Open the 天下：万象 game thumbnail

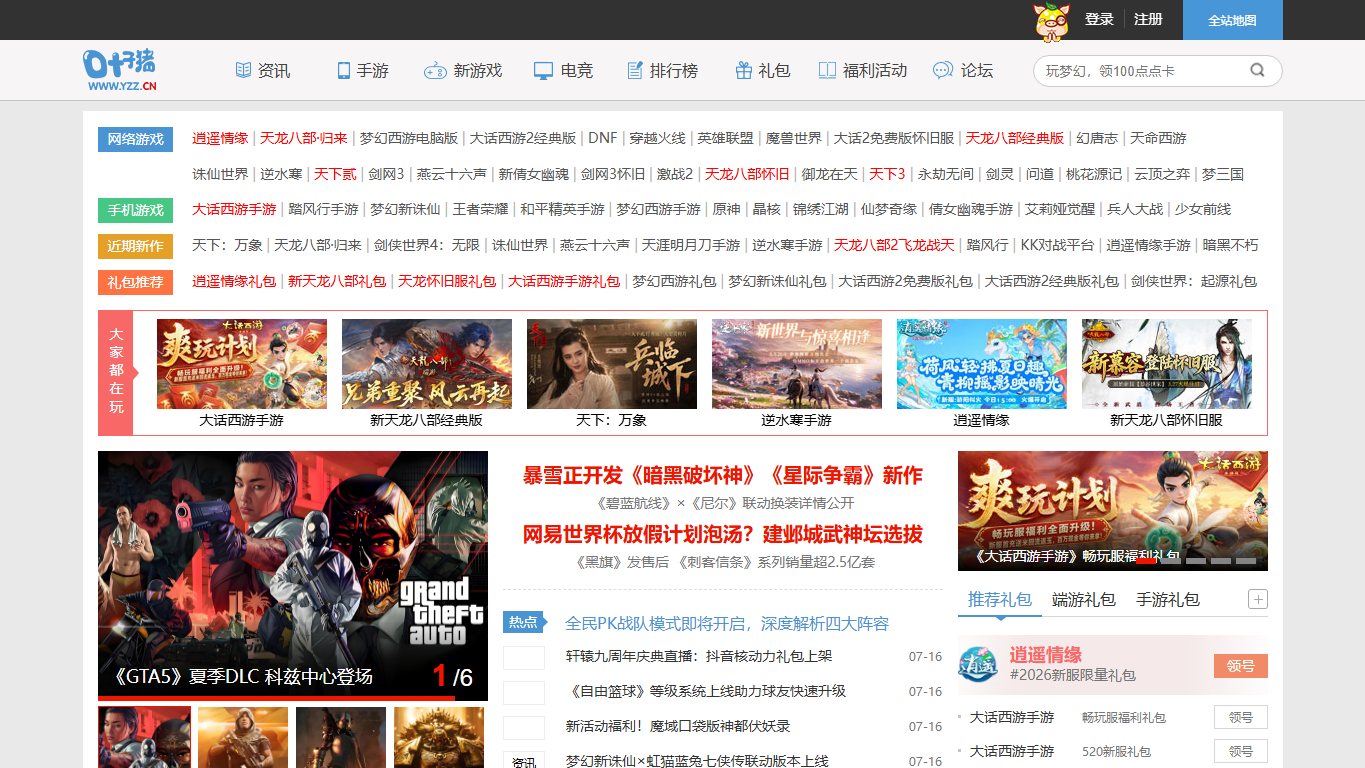(x=612, y=364)
